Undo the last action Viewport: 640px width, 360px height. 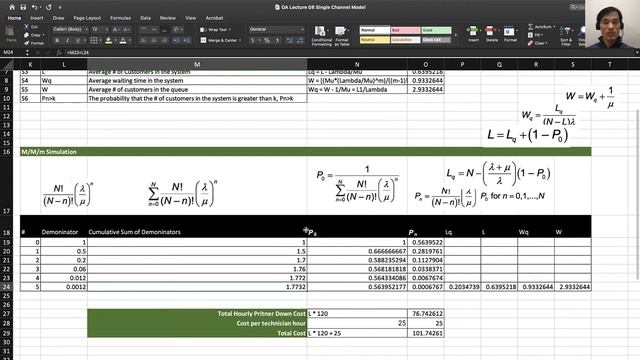(x=35, y=7)
